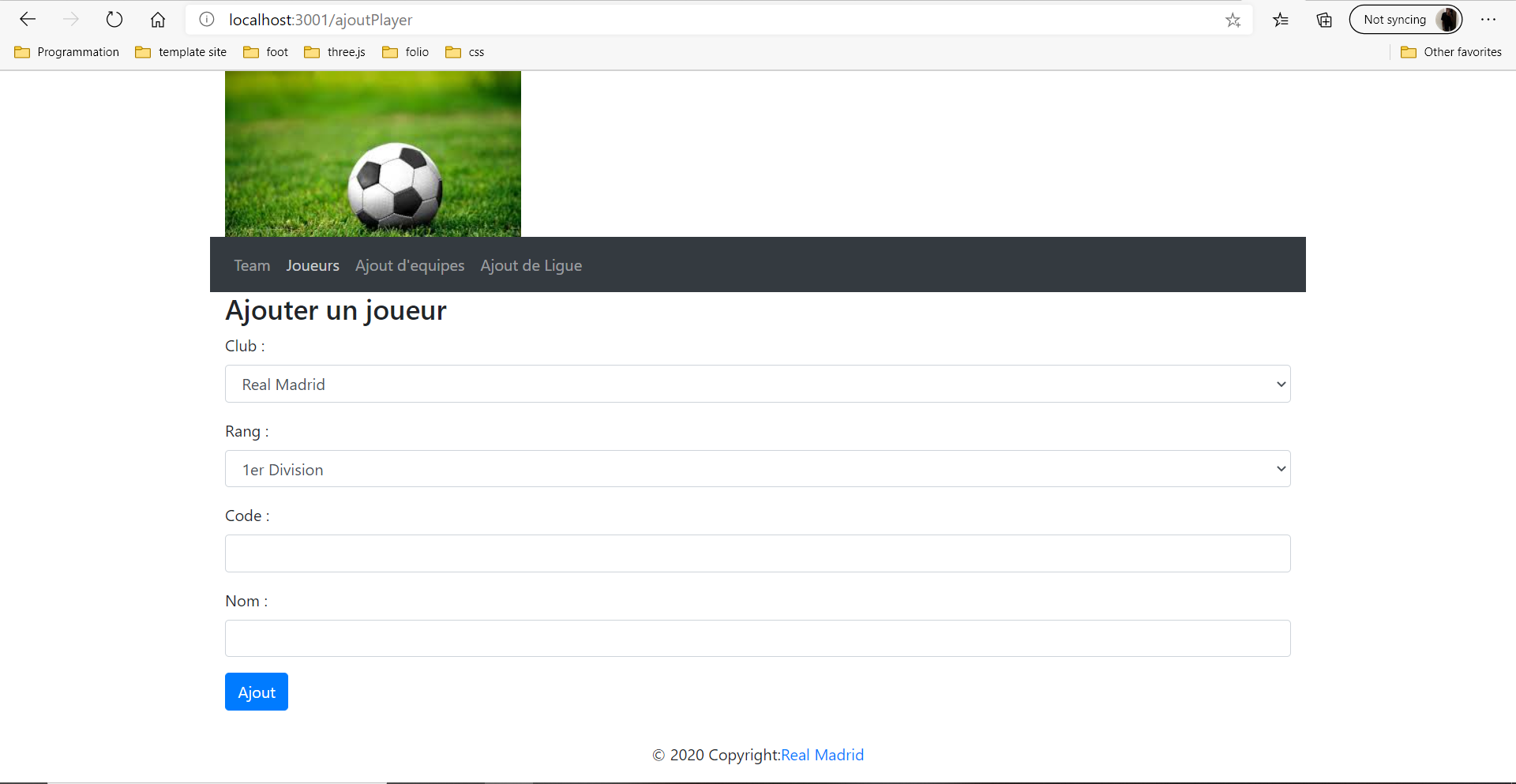
Task: Click the address bar URL localhost:3001/ajoutPlayer
Action: pos(321,20)
